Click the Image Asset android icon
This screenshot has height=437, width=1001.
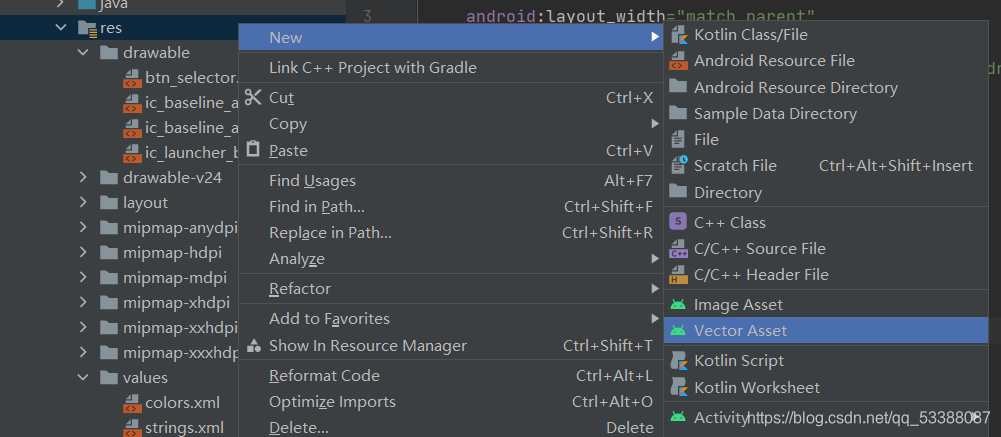678,305
